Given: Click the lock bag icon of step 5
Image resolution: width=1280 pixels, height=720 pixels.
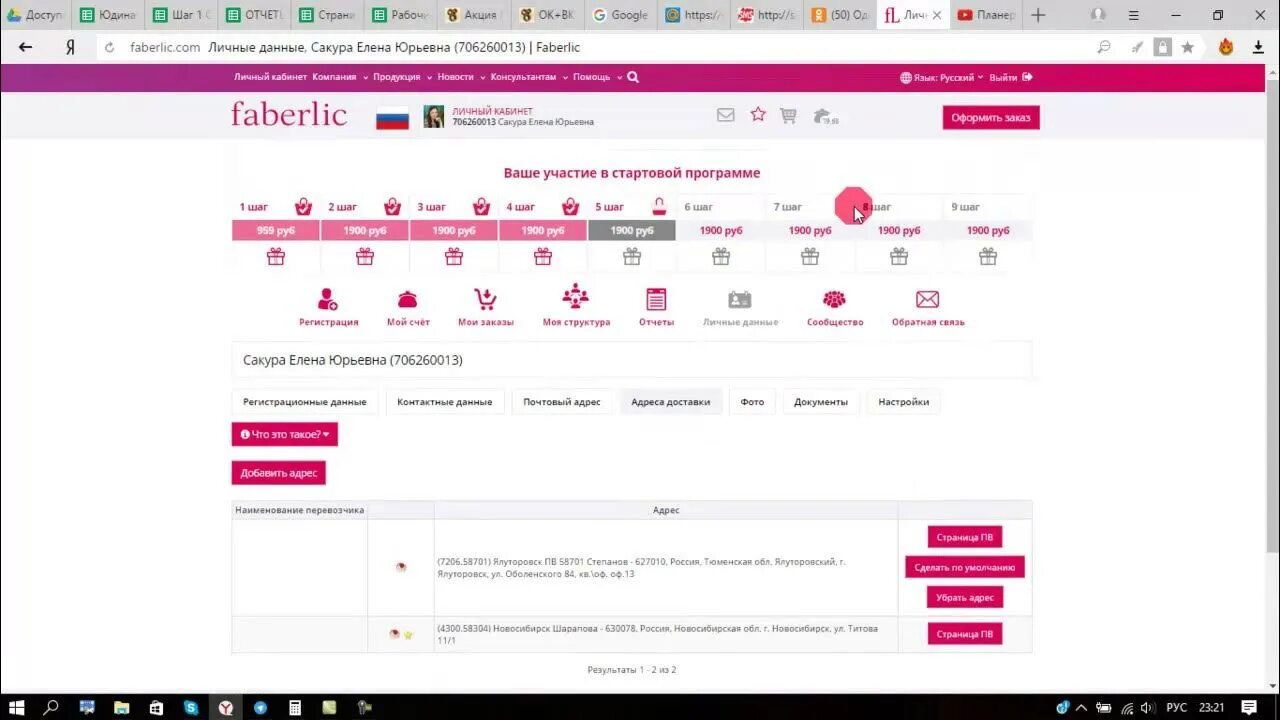Looking at the screenshot, I should pos(659,206).
